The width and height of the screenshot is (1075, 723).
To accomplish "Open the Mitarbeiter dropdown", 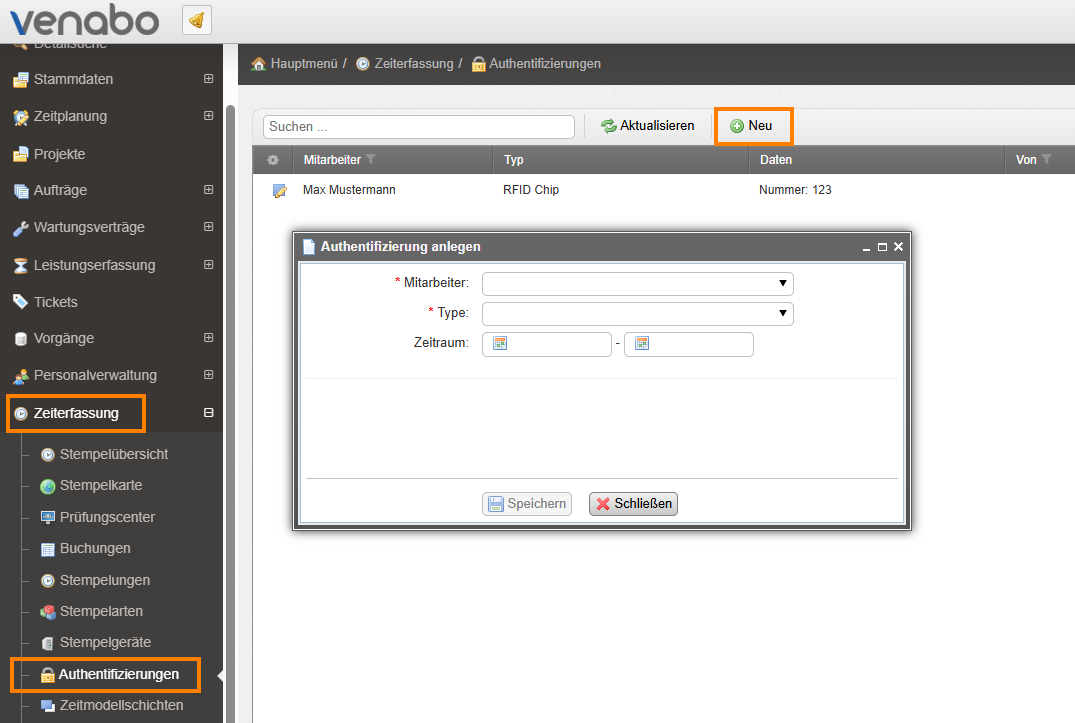I will (637, 284).
